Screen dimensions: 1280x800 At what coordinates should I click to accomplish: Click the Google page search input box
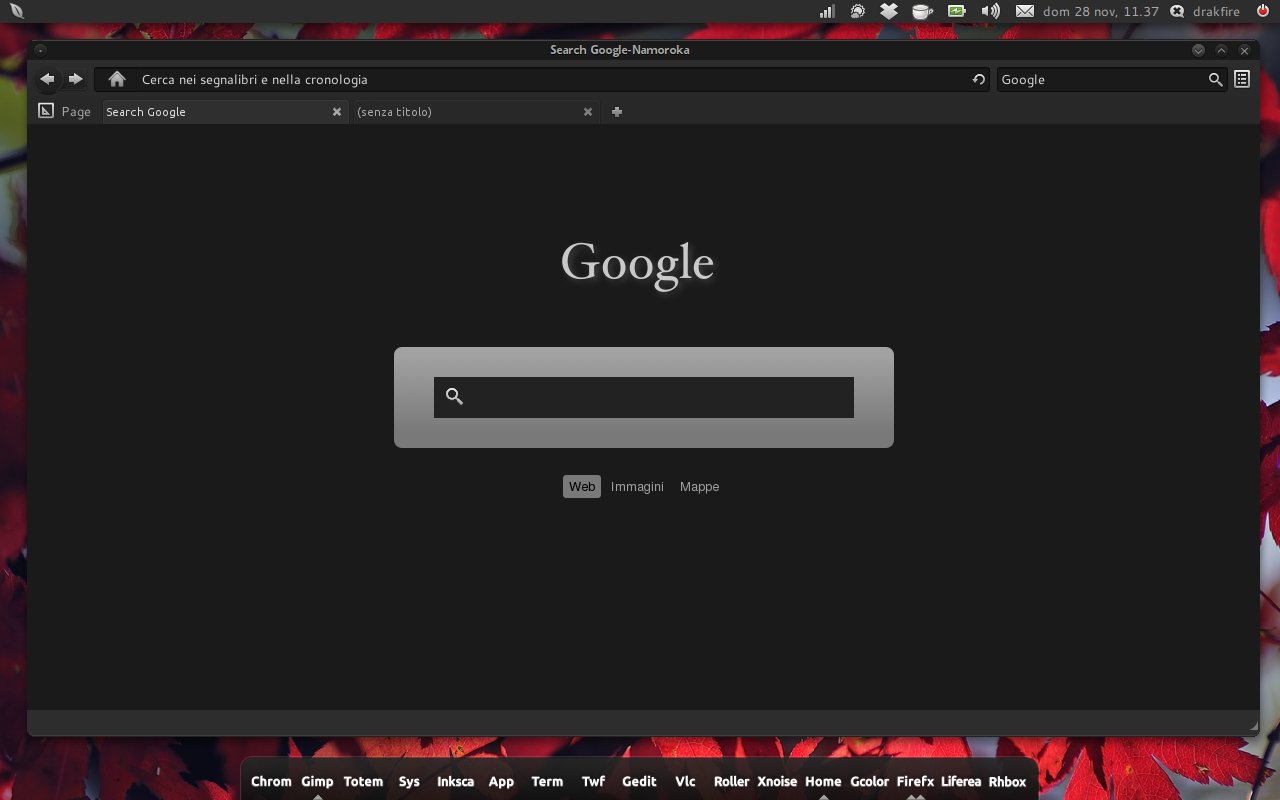click(644, 397)
